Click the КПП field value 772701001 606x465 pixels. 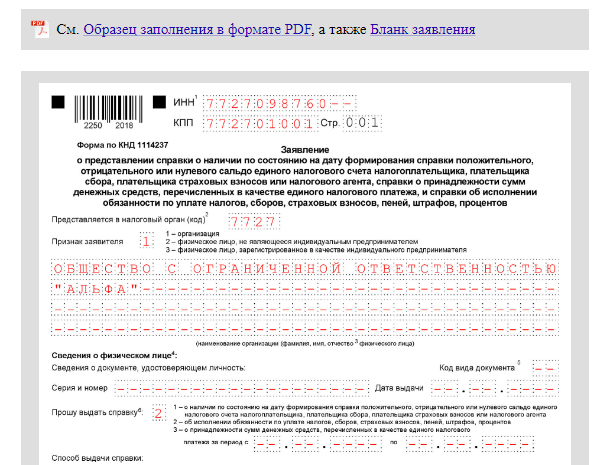260,124
